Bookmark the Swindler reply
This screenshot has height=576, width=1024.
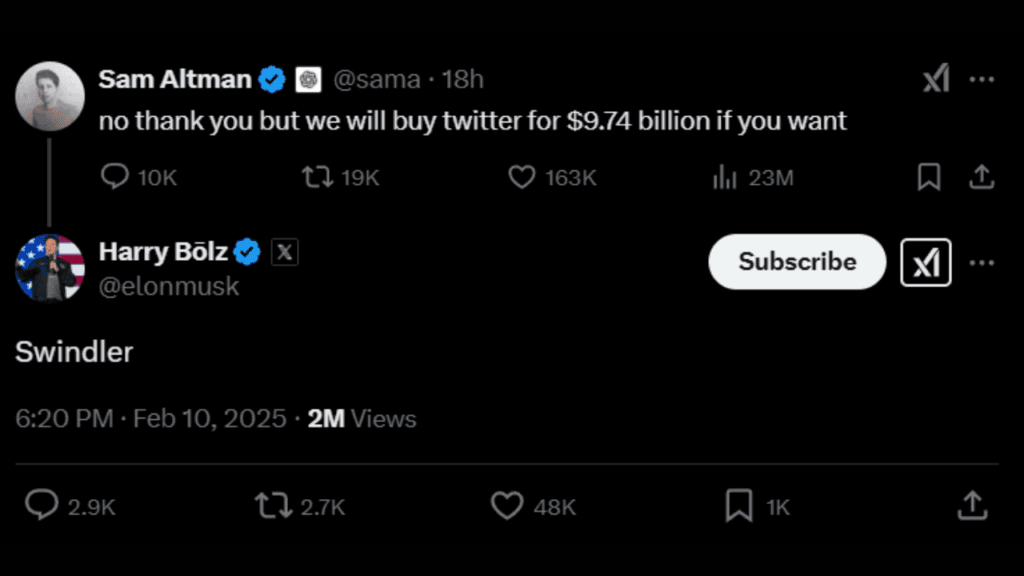pos(737,507)
